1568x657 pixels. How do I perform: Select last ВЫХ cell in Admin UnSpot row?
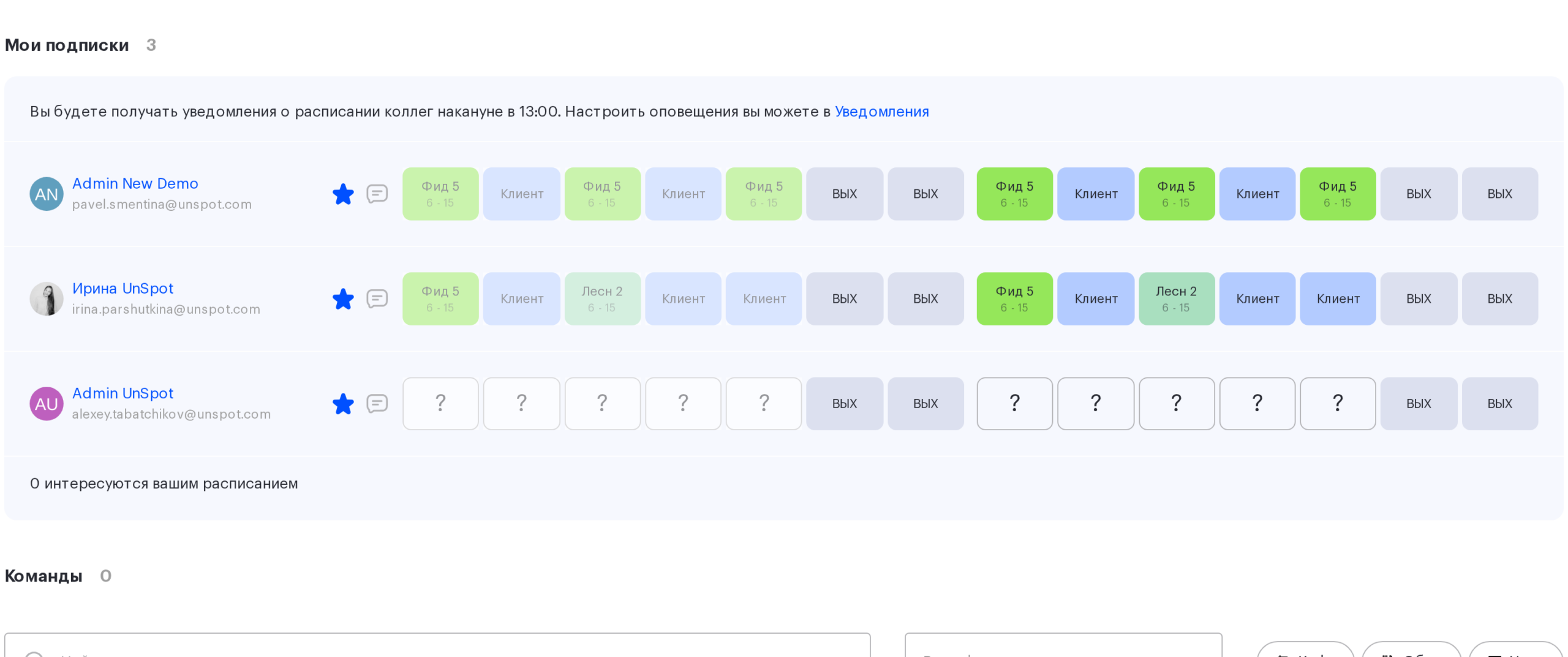coord(1499,403)
